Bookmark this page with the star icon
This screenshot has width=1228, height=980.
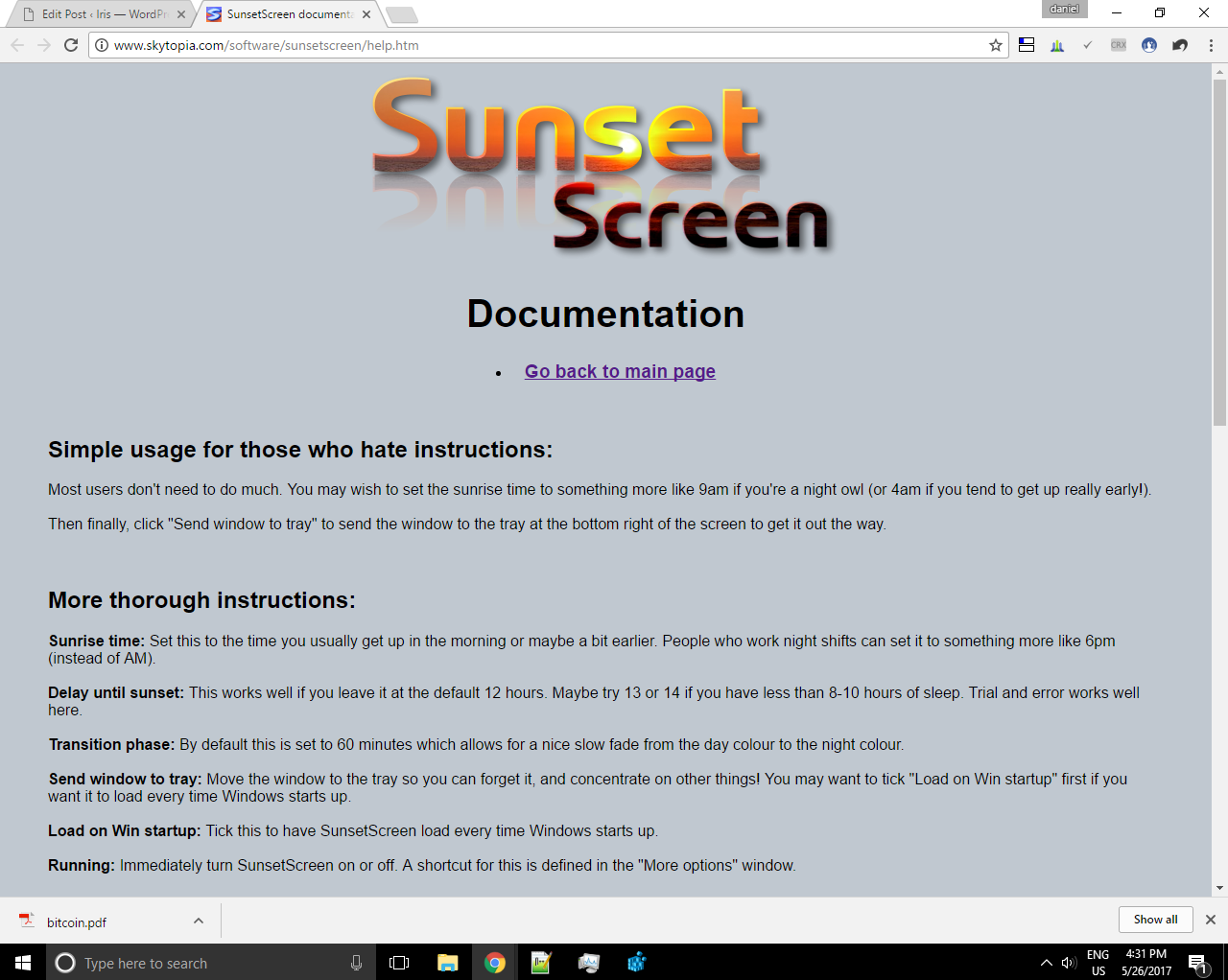pos(996,45)
